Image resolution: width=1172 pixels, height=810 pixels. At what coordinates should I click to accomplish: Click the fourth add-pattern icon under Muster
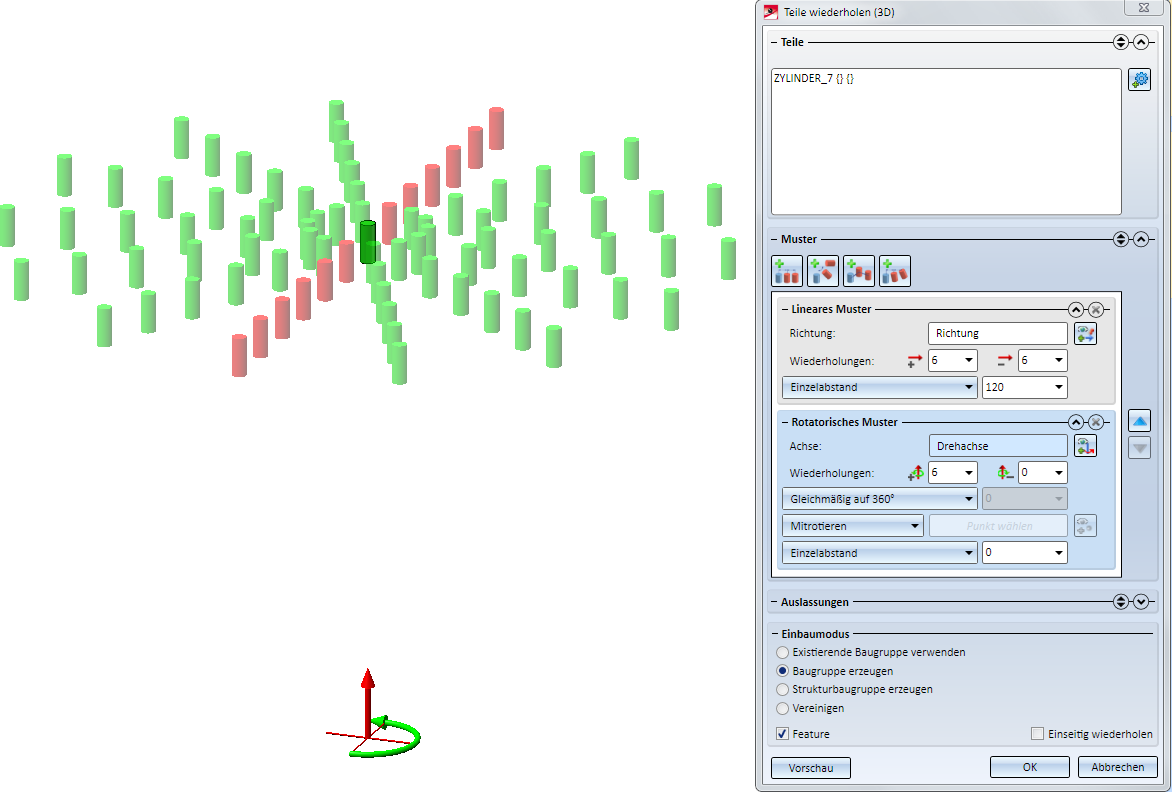(x=895, y=271)
